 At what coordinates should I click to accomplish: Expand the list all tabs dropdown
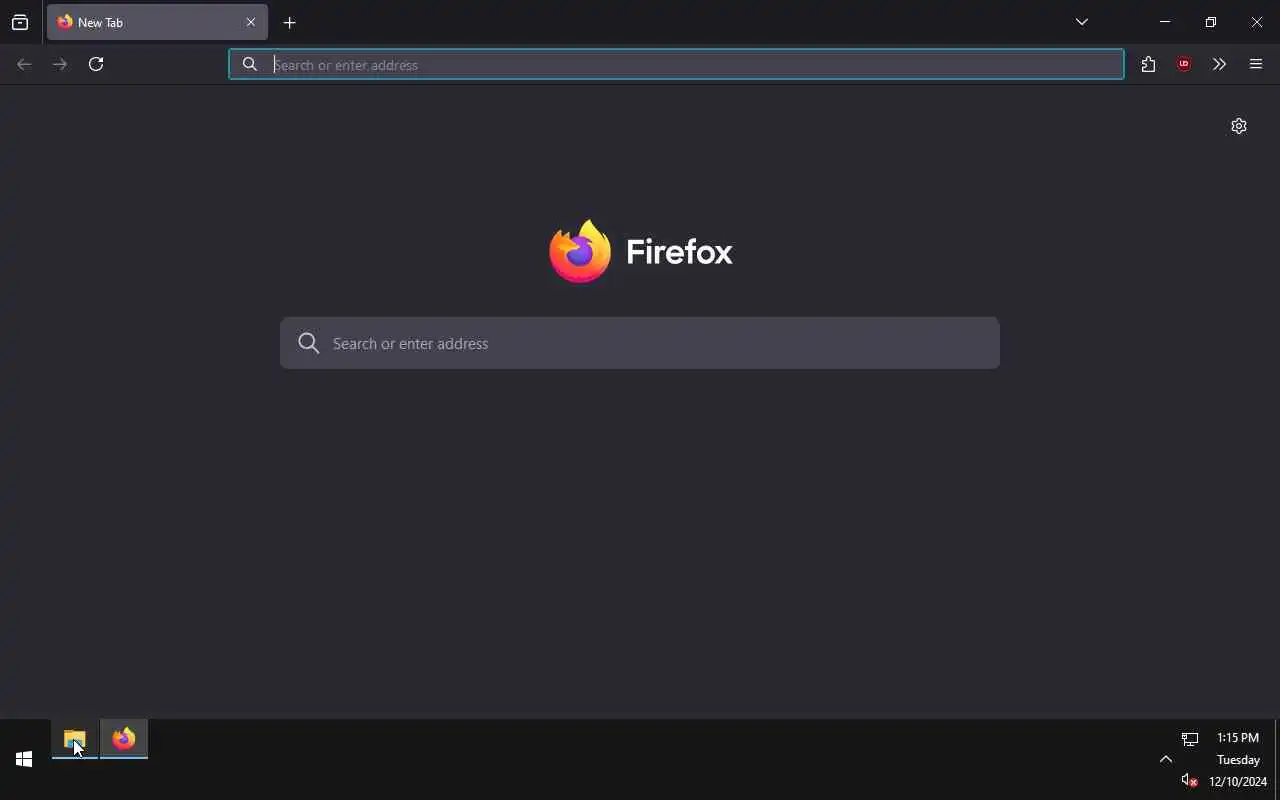(x=1082, y=22)
